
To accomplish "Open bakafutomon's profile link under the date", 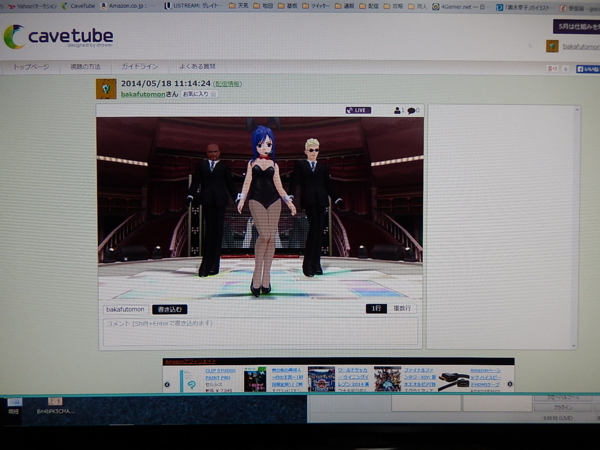I will pos(143,94).
